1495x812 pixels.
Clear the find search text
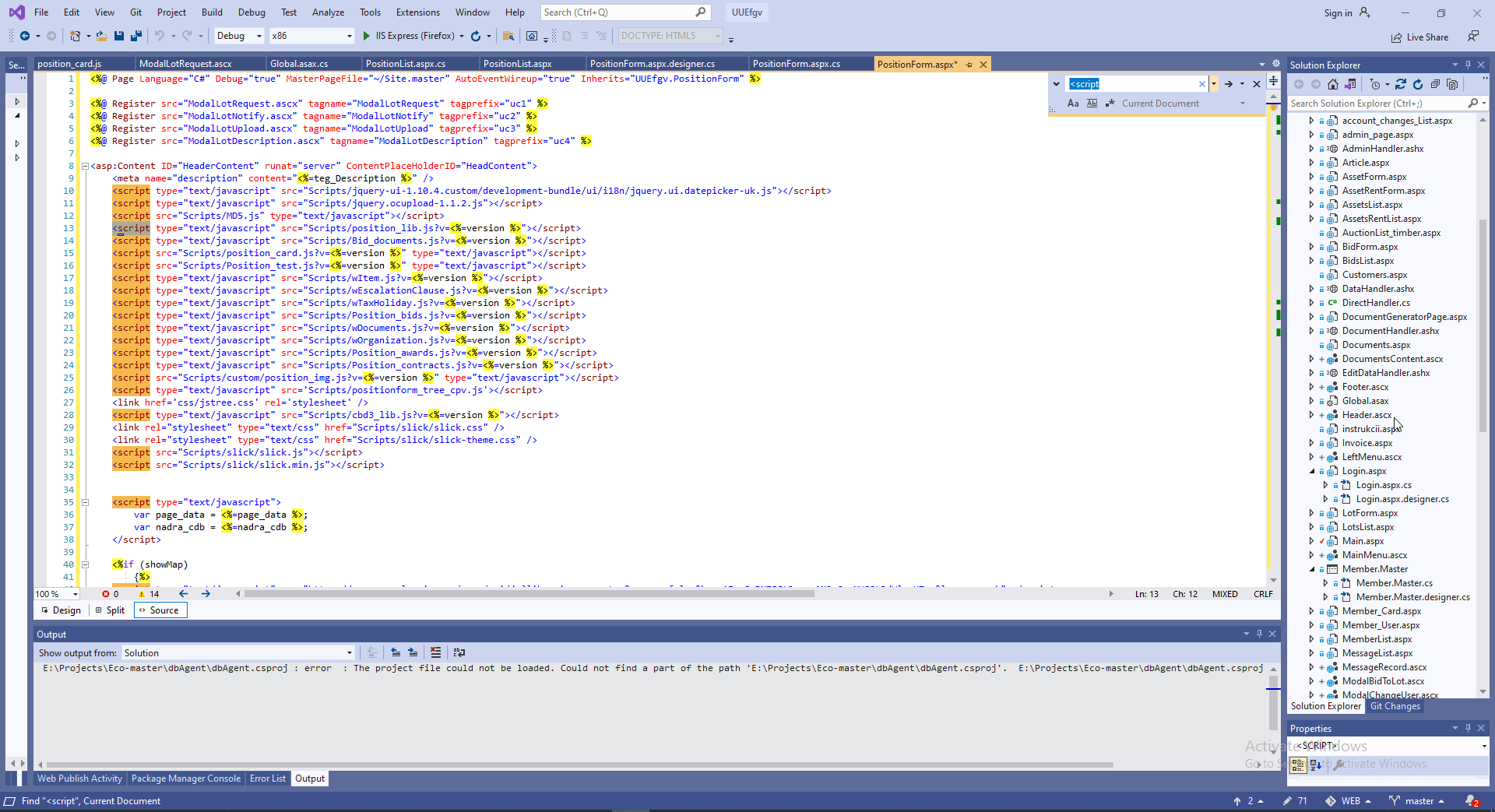pyautogui.click(x=1201, y=84)
